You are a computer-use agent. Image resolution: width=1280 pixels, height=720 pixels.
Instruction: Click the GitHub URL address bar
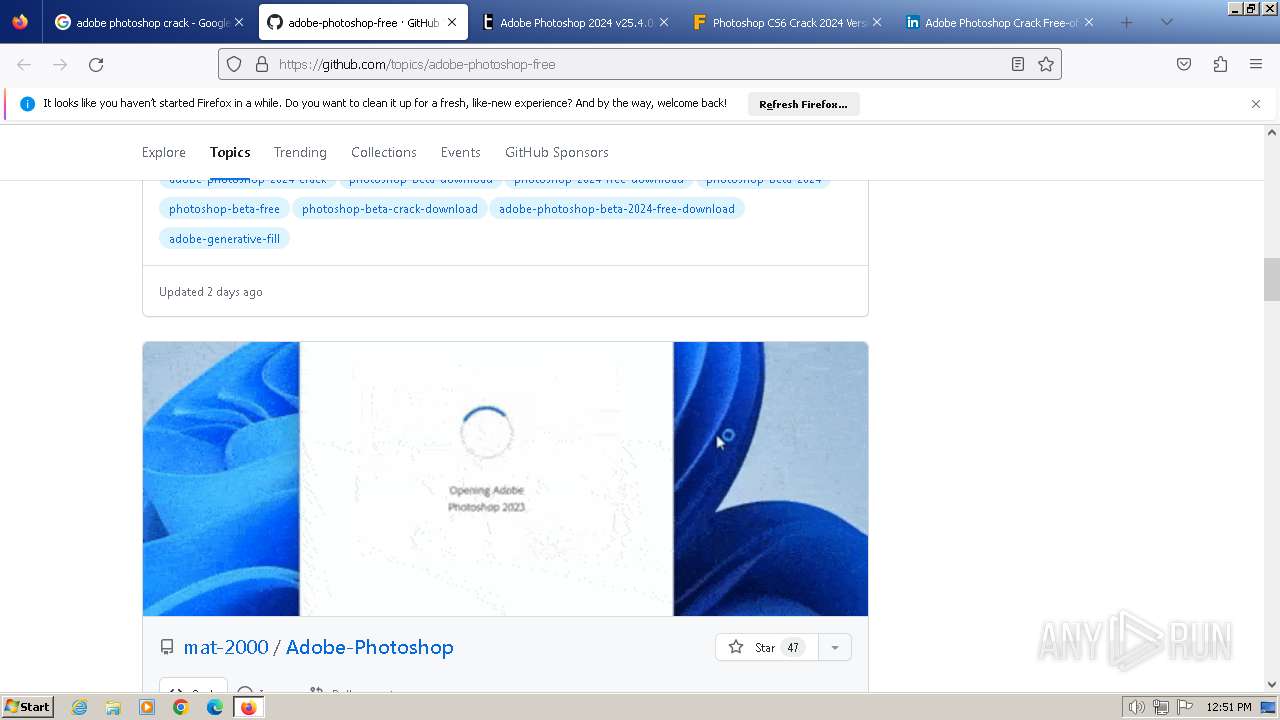(640, 64)
